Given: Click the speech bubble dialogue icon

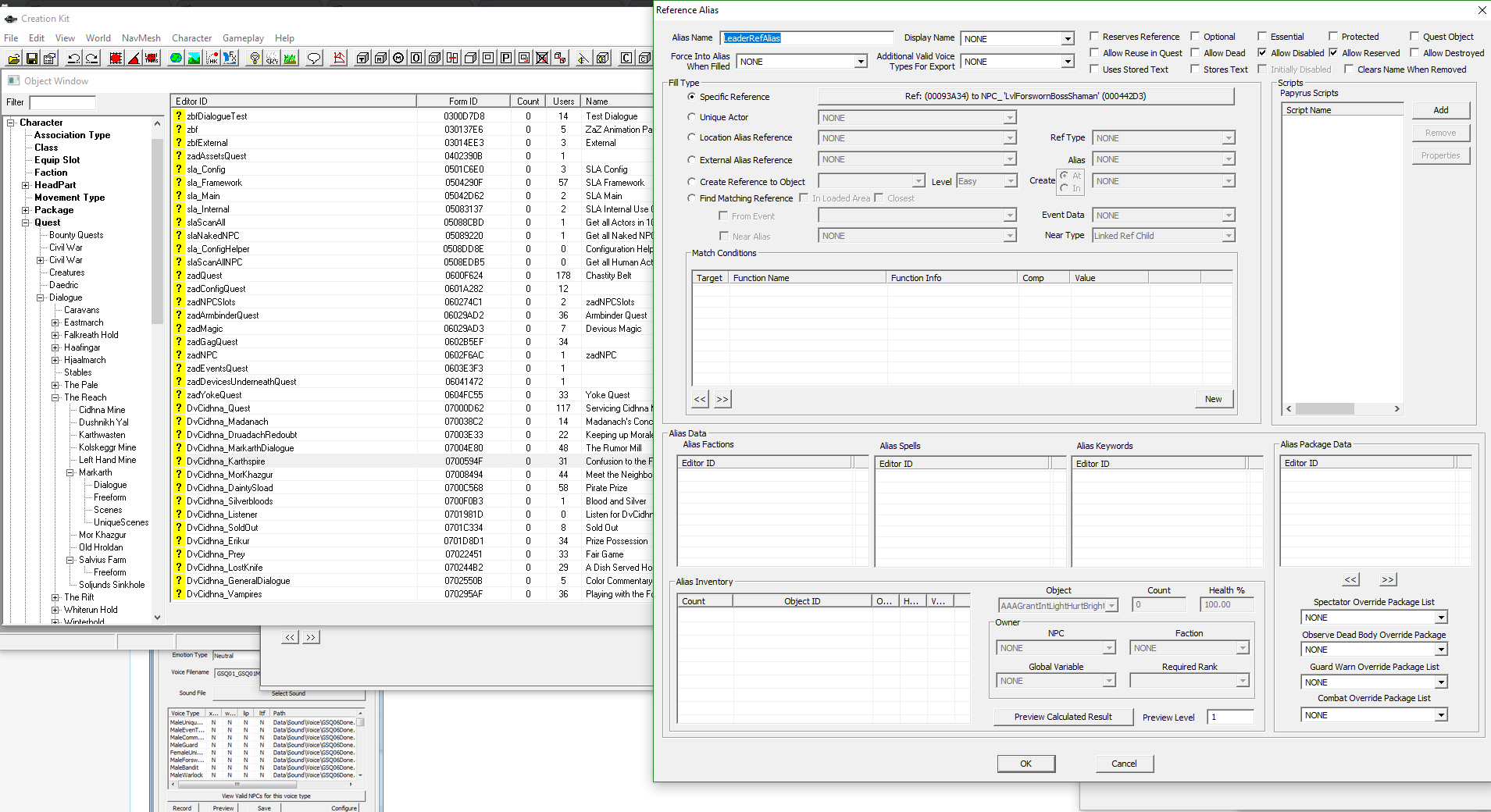Looking at the screenshot, I should coord(314,58).
